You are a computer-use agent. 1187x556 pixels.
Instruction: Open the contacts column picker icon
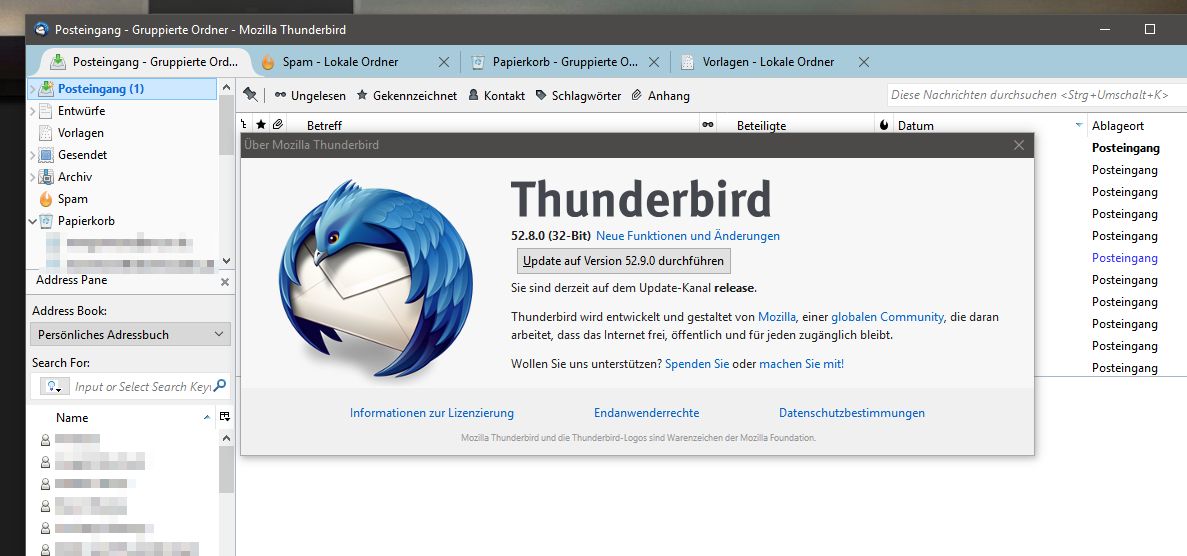[225, 417]
